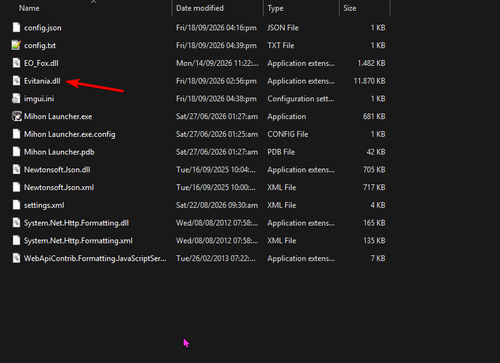The width and height of the screenshot is (500, 363).
Task: Sort by the Size column header
Action: 350,8
